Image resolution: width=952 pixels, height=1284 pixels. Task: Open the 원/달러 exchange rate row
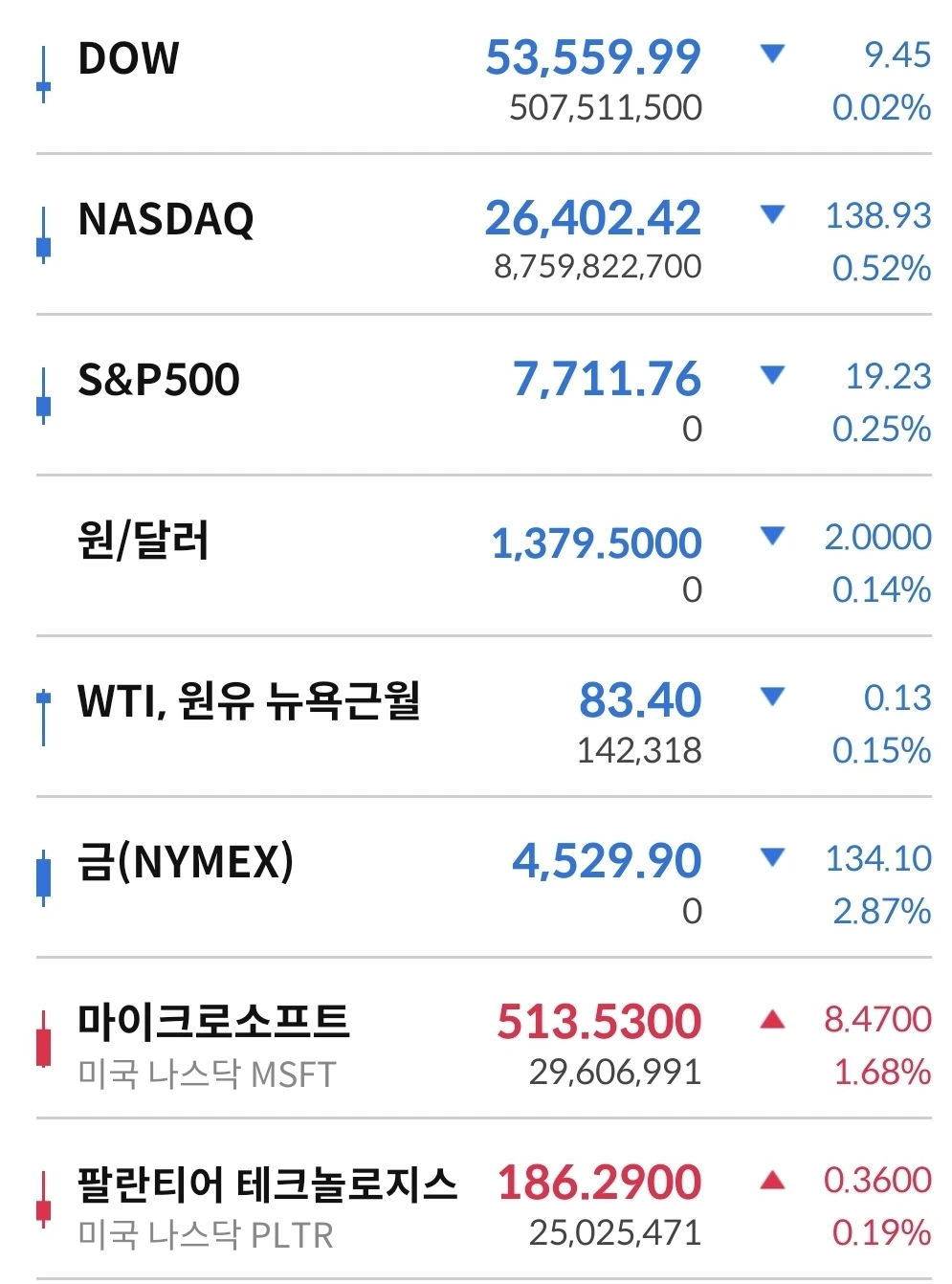click(x=483, y=559)
